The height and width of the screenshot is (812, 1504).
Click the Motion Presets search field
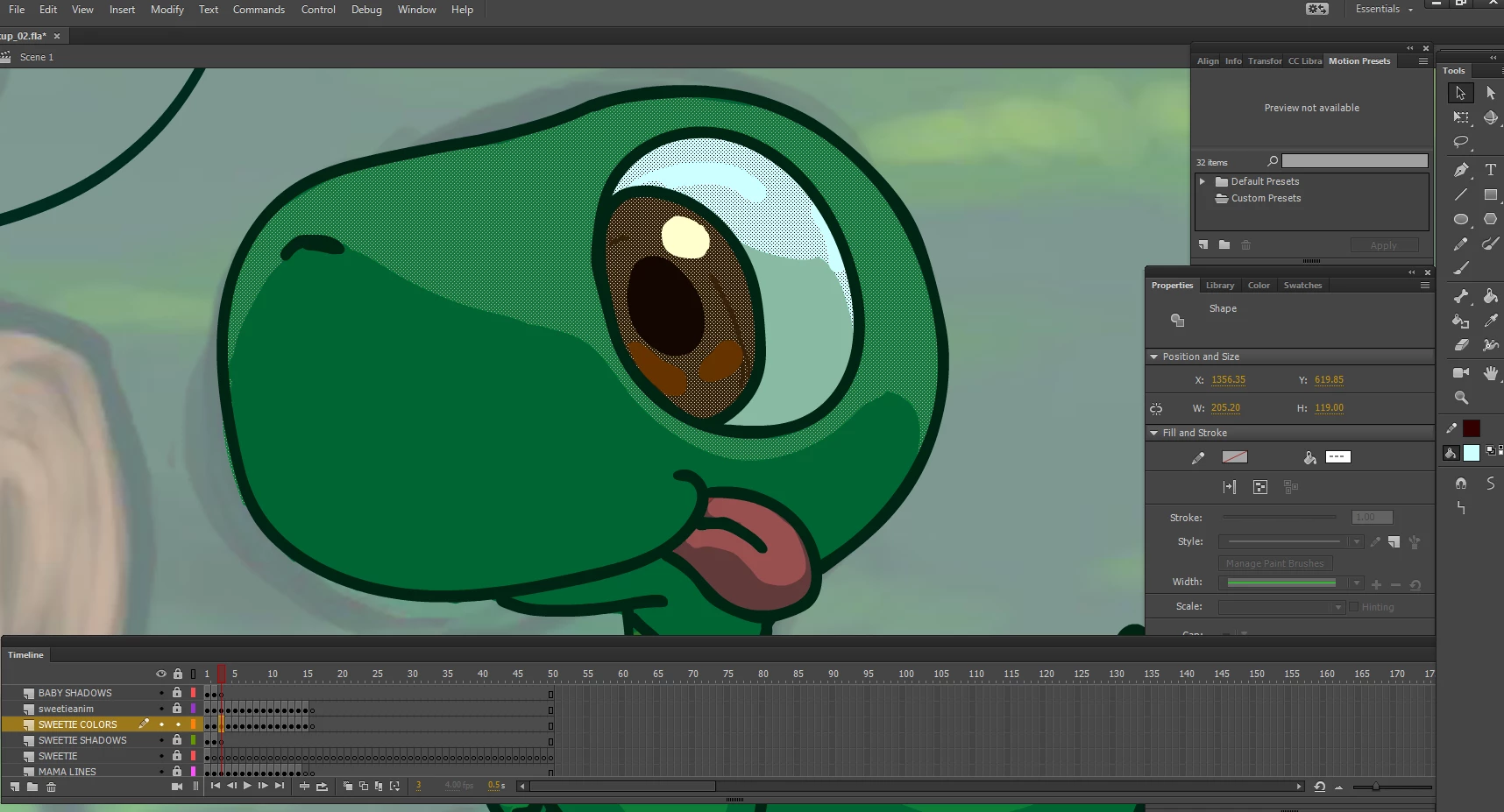tap(1355, 161)
